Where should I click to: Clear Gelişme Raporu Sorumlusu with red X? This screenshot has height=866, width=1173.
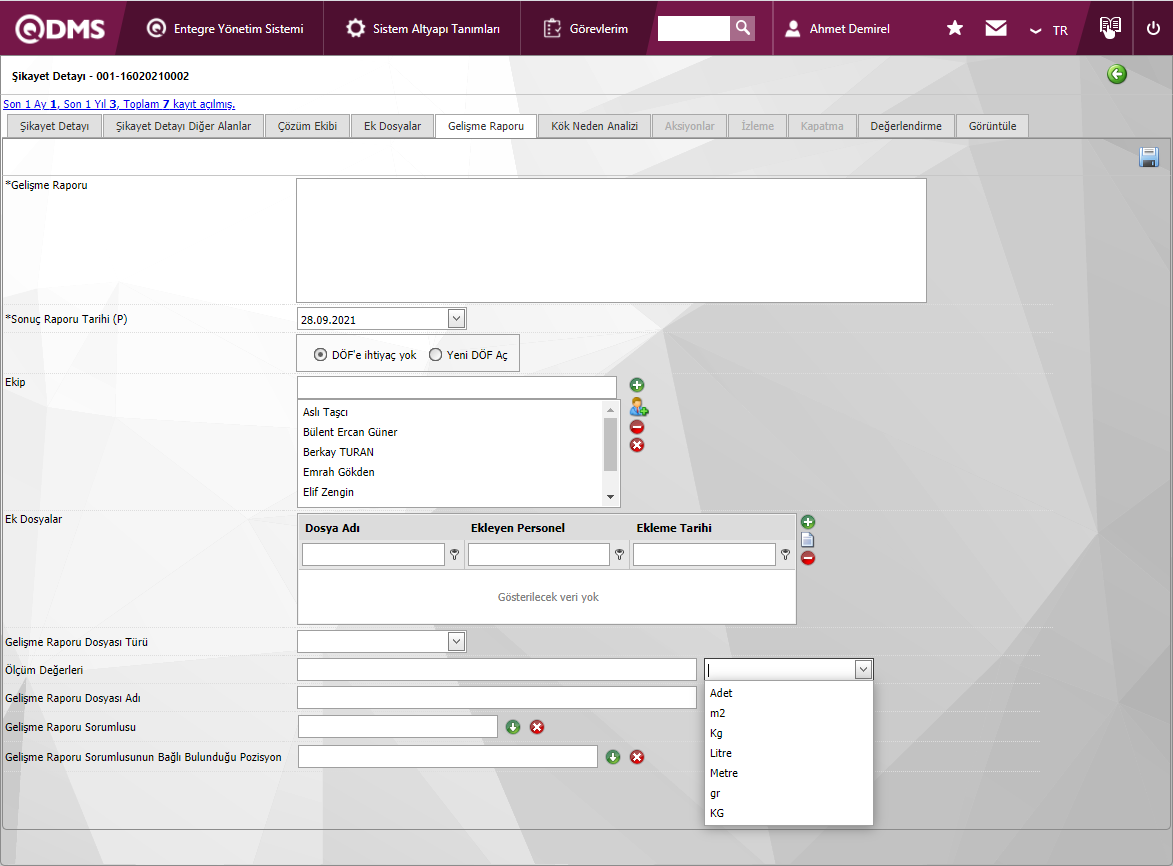[537, 727]
